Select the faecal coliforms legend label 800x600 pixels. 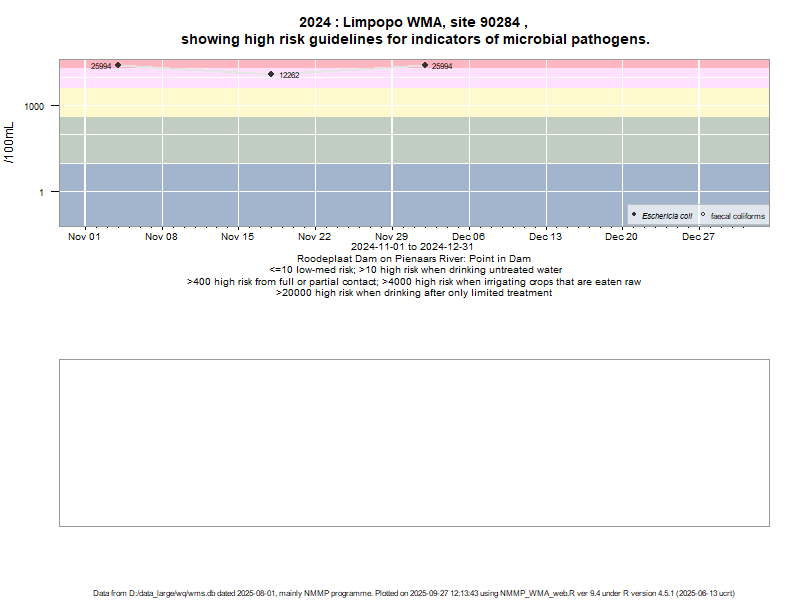tap(738, 216)
